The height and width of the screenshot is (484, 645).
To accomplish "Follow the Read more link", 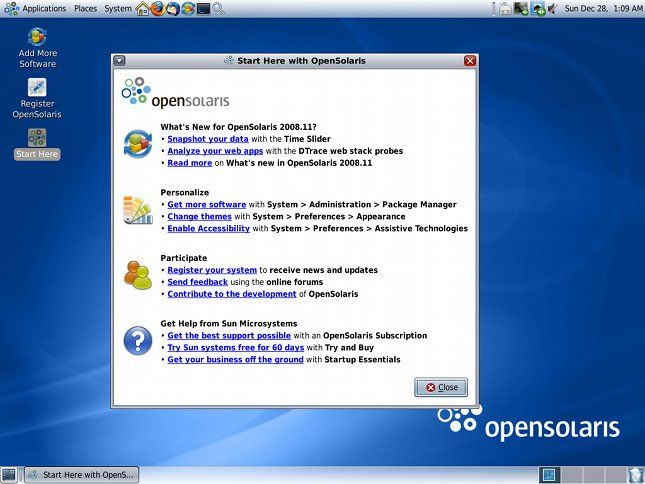I will tap(190, 163).
